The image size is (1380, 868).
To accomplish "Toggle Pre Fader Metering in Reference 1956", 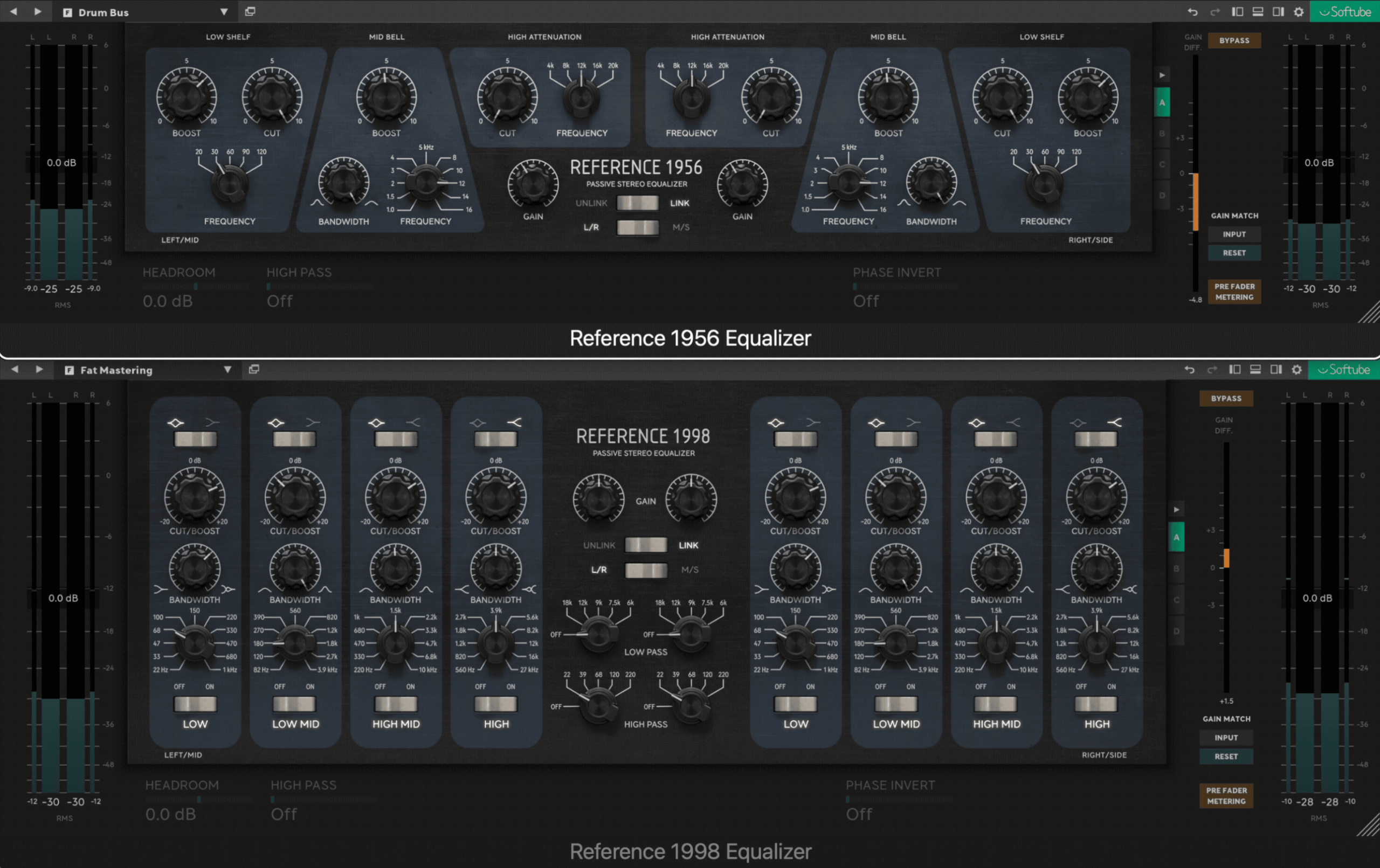I will coord(1234,291).
